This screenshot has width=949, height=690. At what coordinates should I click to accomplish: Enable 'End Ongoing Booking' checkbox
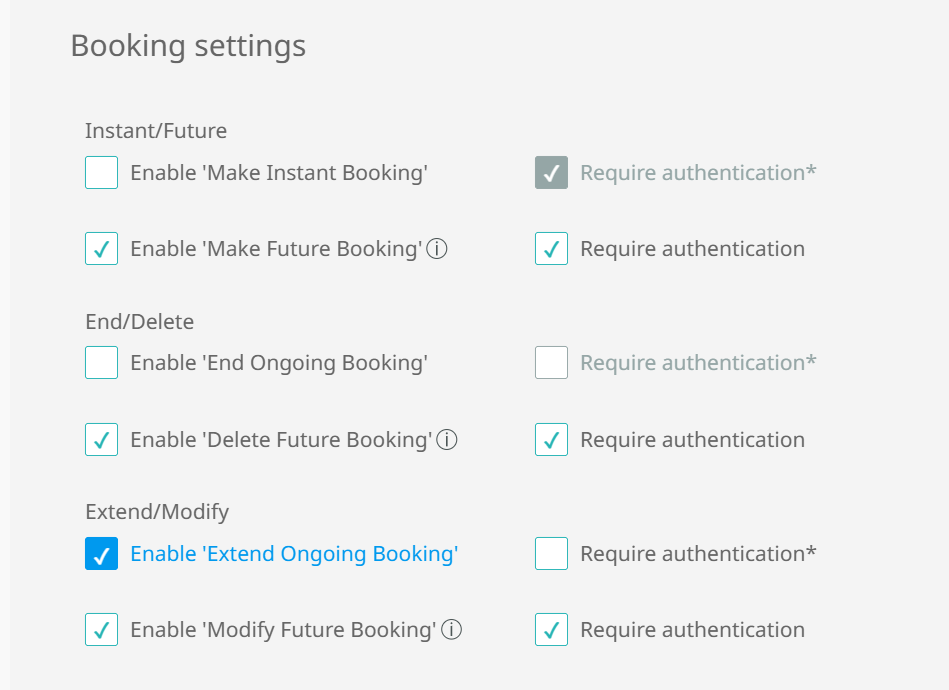(x=102, y=363)
